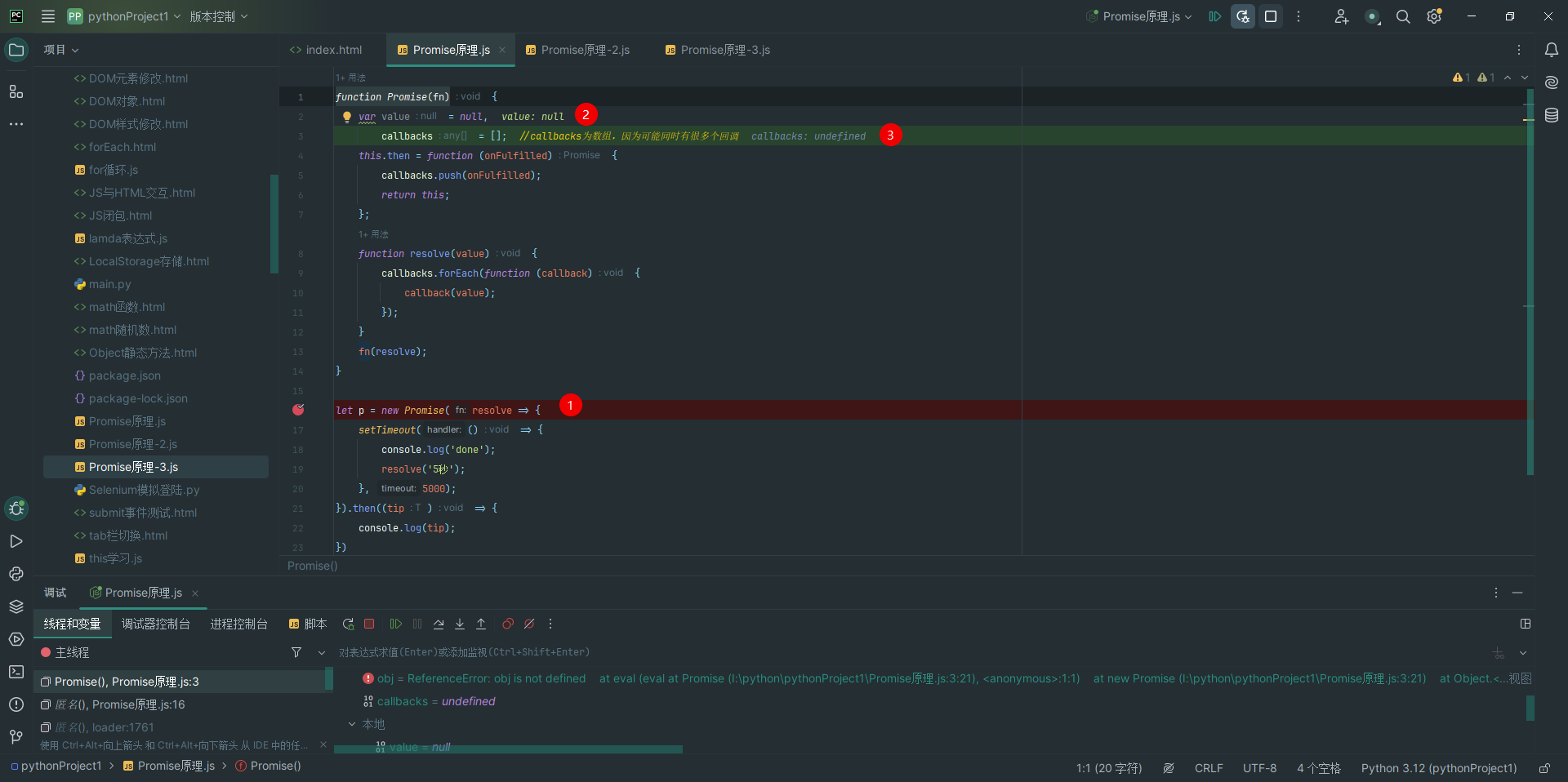Toggle read-only lock in status bar

tap(1544, 768)
